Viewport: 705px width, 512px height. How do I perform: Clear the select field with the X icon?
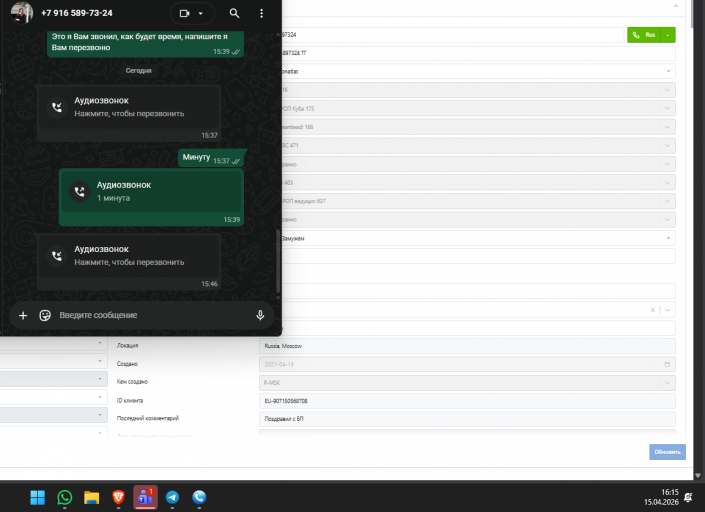click(x=652, y=310)
